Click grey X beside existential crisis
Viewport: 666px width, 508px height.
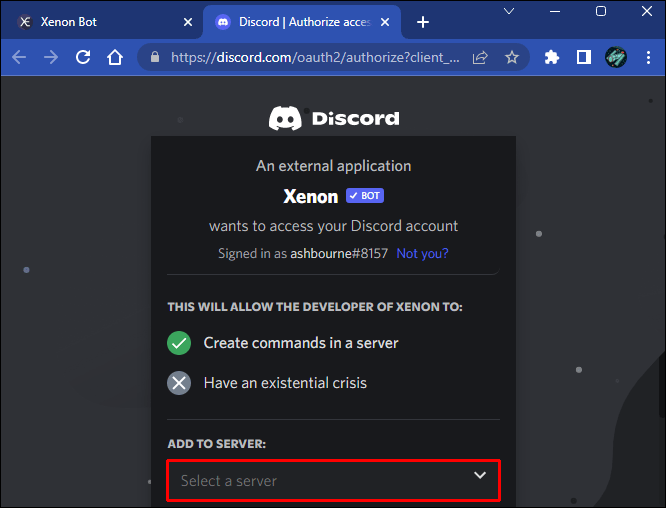point(179,383)
